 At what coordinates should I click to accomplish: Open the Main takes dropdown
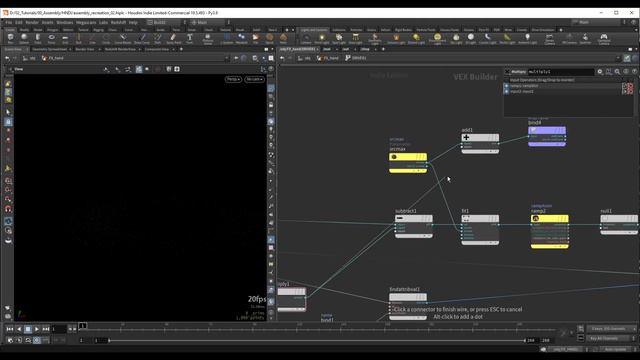598,22
